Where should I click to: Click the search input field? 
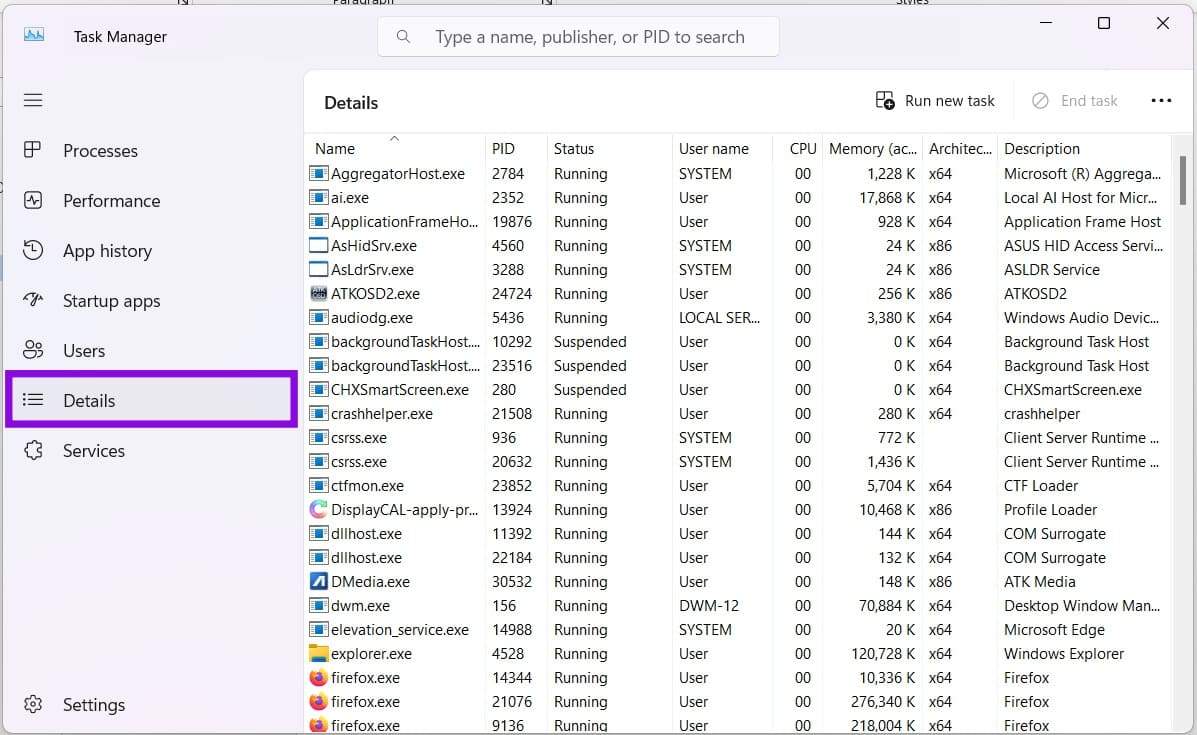click(x=578, y=37)
